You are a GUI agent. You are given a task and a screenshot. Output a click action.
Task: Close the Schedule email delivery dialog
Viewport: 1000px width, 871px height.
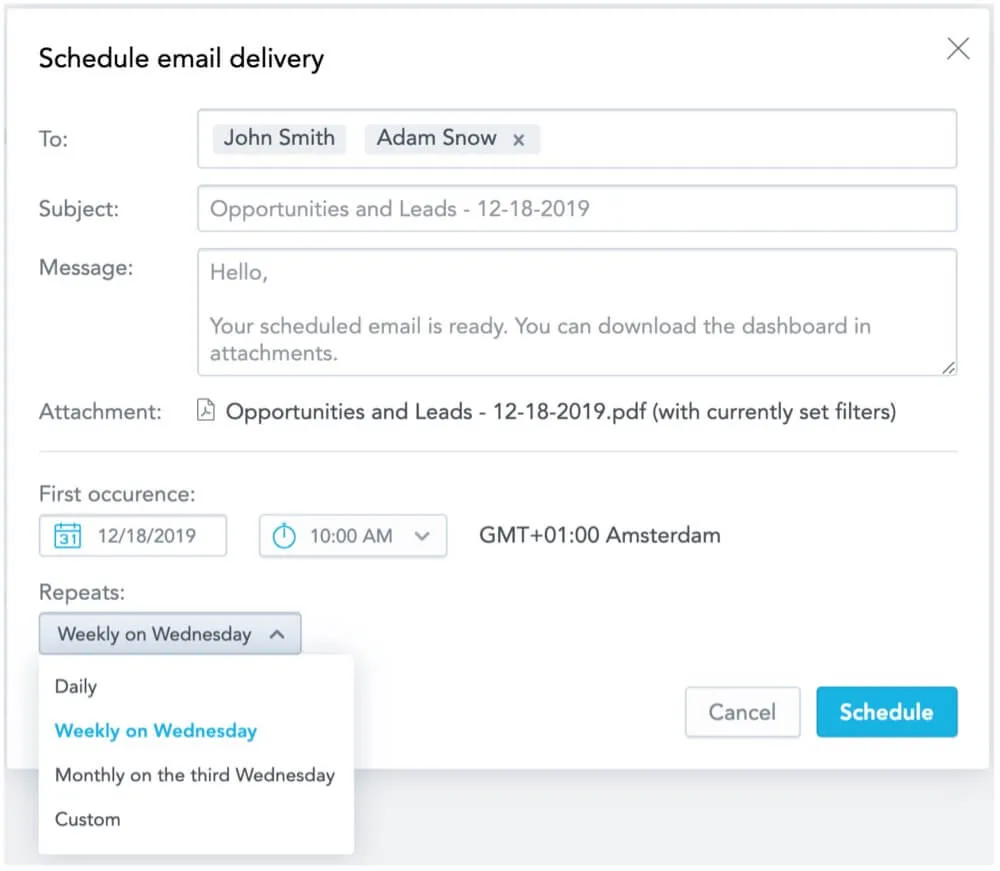[958, 49]
